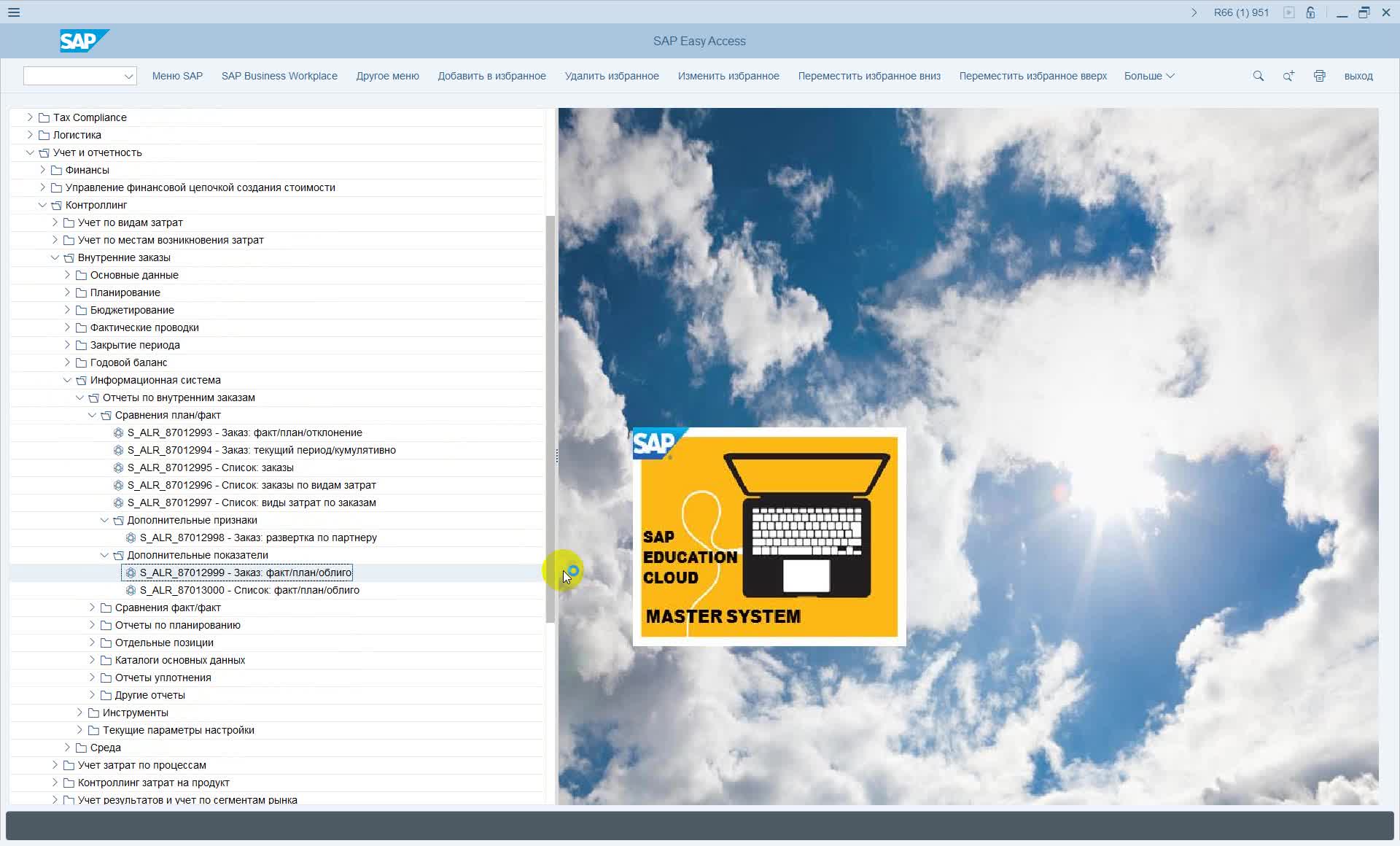Select Каталоги основных данных folder text
Viewport: 1400px width, 846px height.
[x=180, y=660]
